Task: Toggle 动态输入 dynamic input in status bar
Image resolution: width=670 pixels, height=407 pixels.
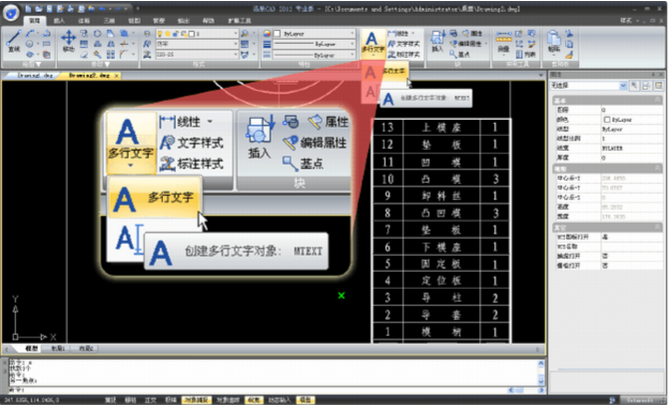Action: 279,400
